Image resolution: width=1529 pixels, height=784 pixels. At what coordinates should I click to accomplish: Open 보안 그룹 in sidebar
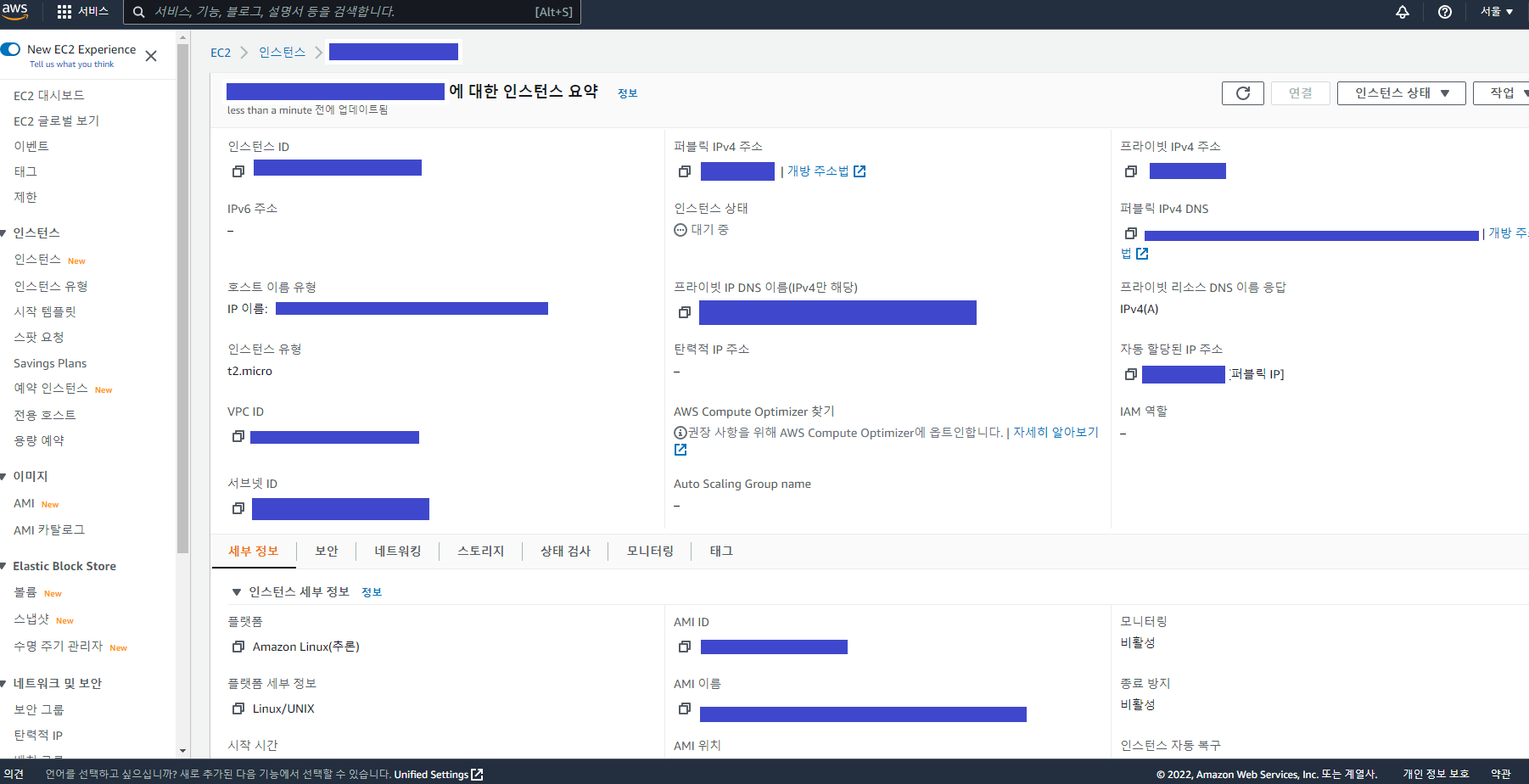click(x=39, y=710)
